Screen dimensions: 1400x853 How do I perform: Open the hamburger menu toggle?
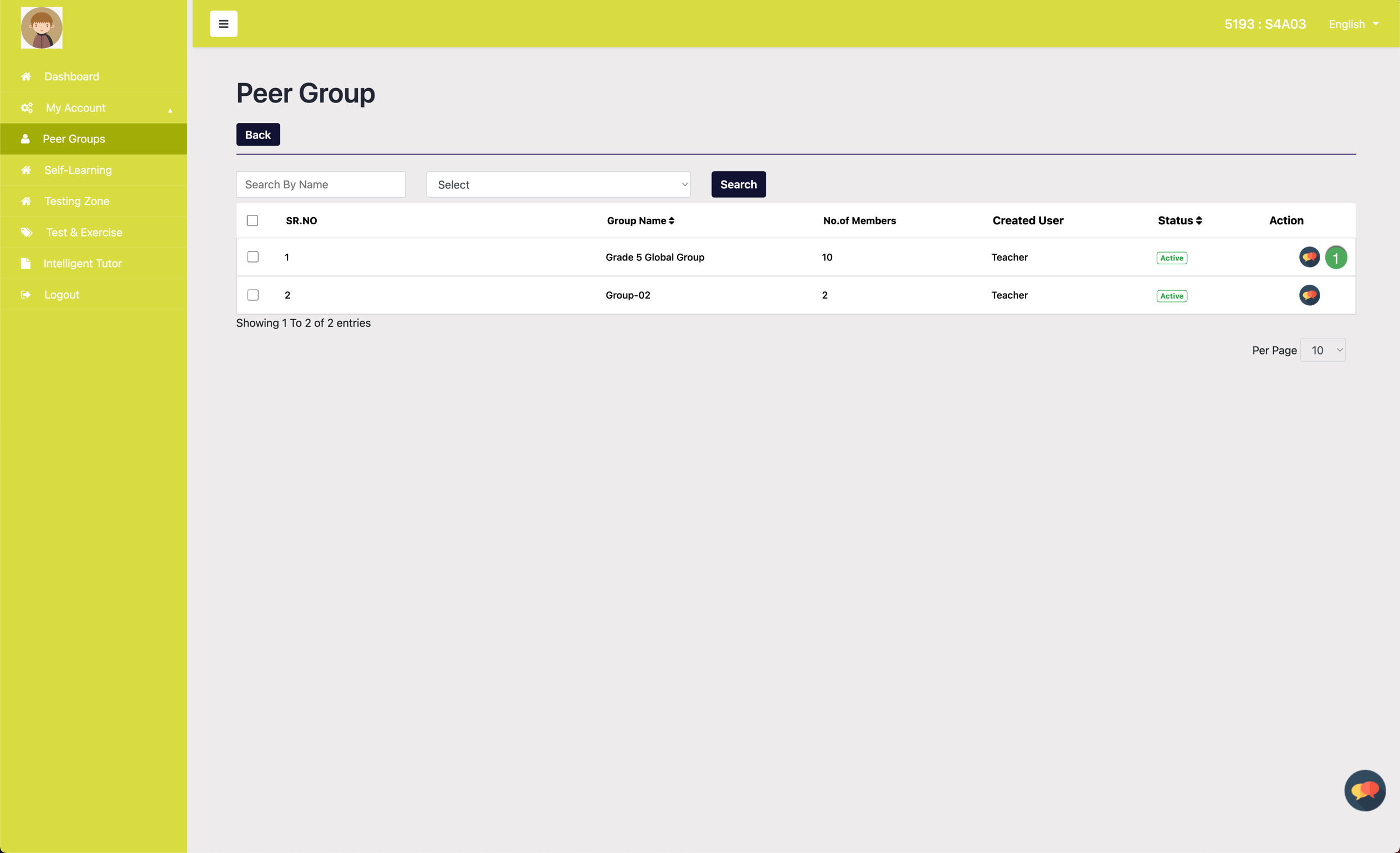[223, 24]
